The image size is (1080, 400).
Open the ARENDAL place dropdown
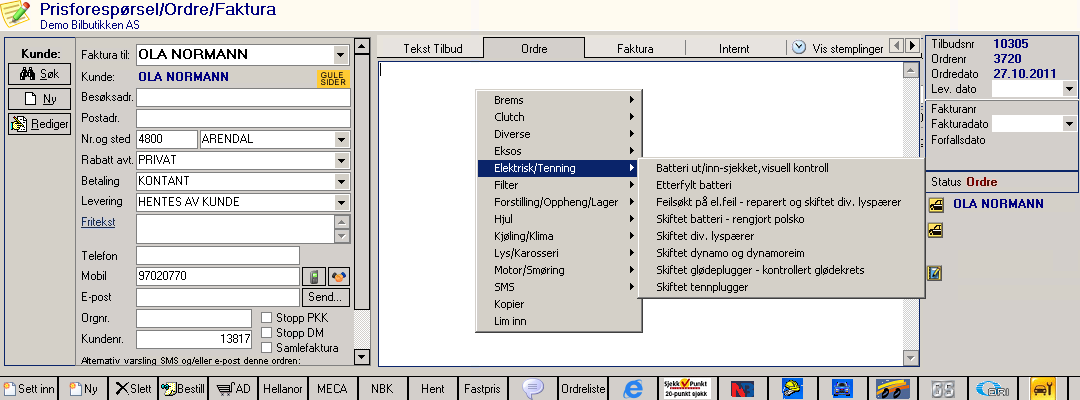(x=342, y=139)
